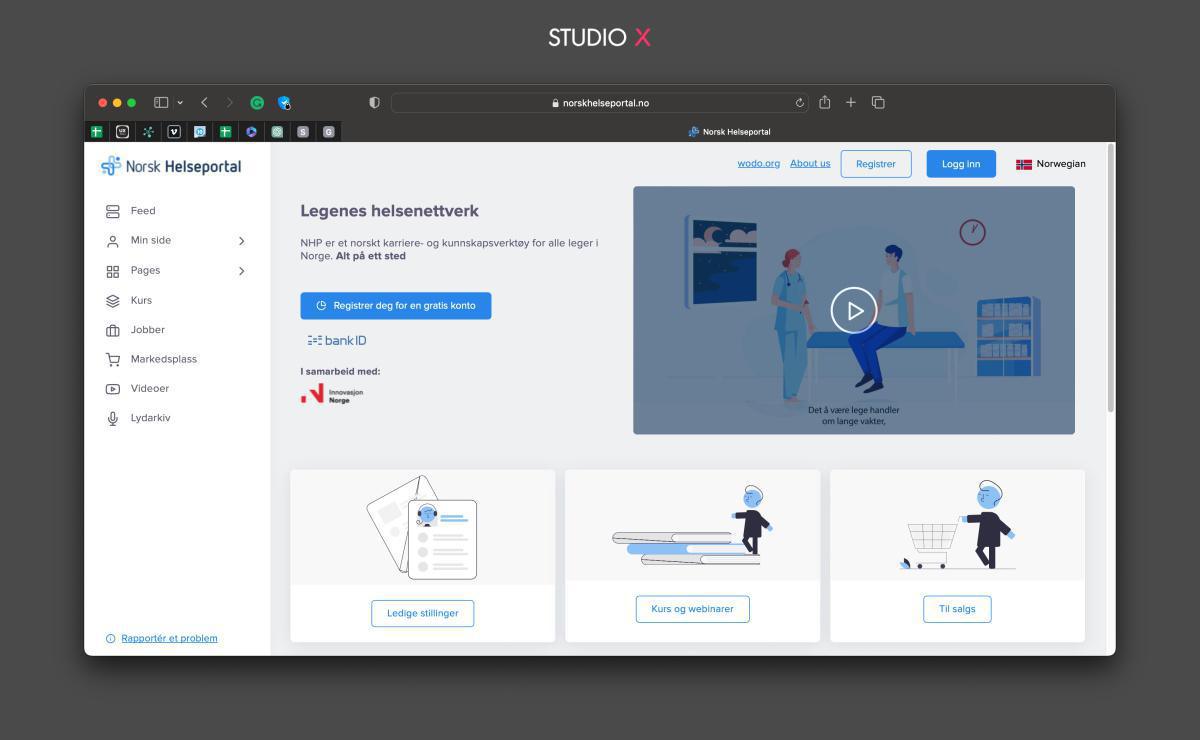
Task: Open the About us link
Action: (x=810, y=163)
